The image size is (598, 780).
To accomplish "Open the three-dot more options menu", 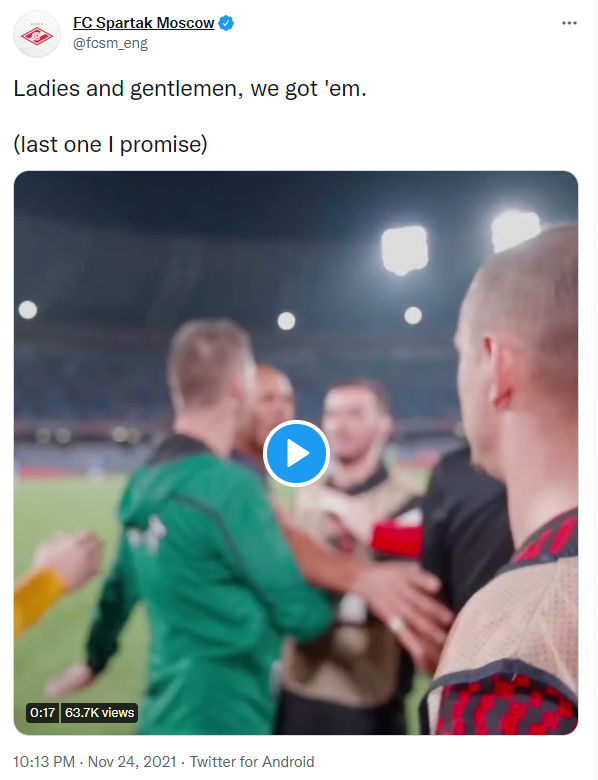I will point(569,23).
